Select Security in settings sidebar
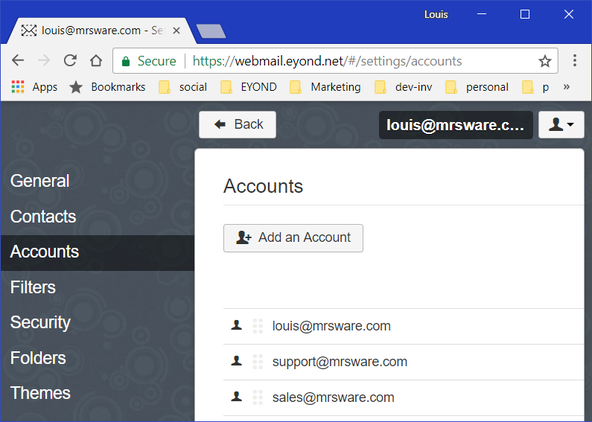The image size is (592, 422). point(40,322)
